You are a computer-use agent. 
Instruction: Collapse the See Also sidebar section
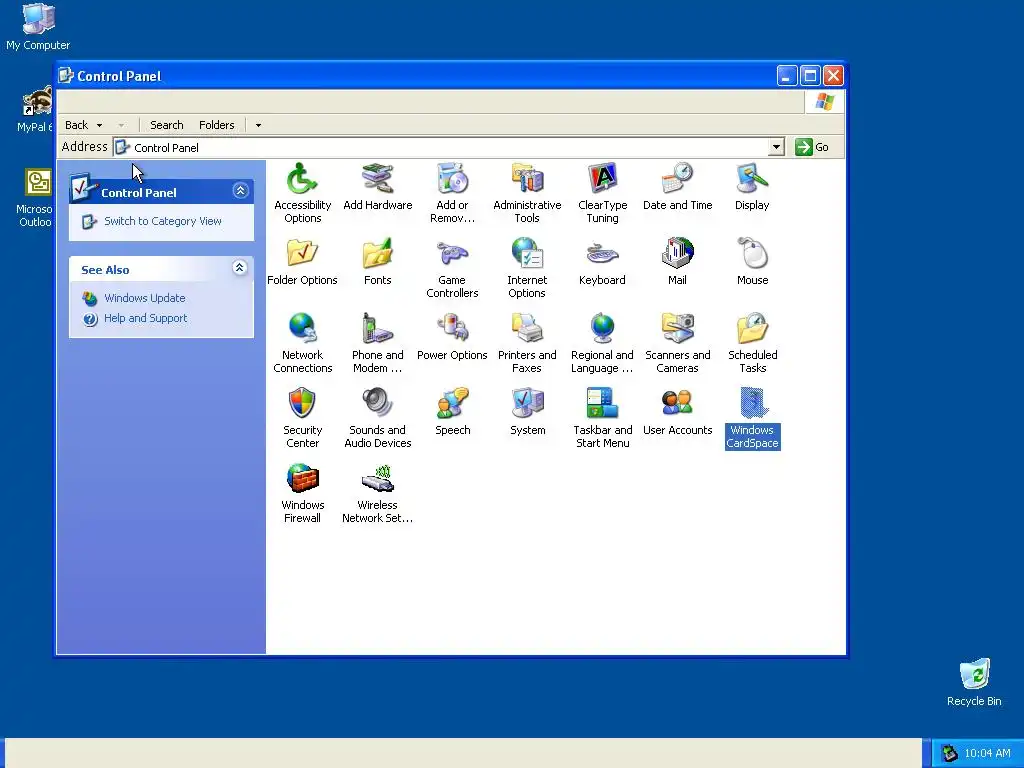coord(240,268)
